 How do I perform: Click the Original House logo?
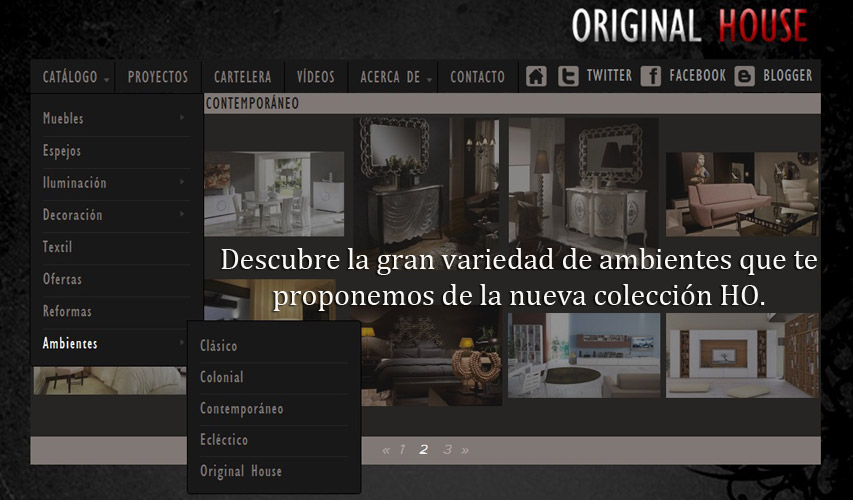click(x=689, y=25)
